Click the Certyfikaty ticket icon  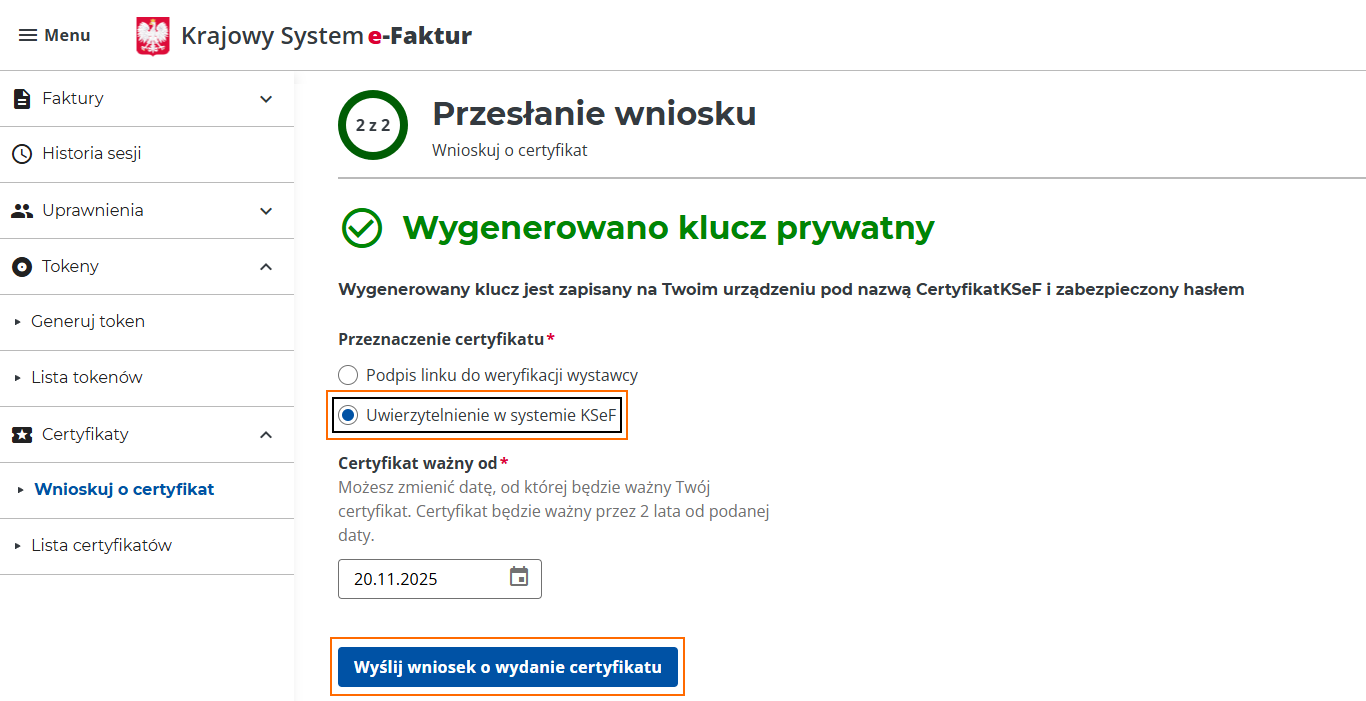tap(21, 434)
